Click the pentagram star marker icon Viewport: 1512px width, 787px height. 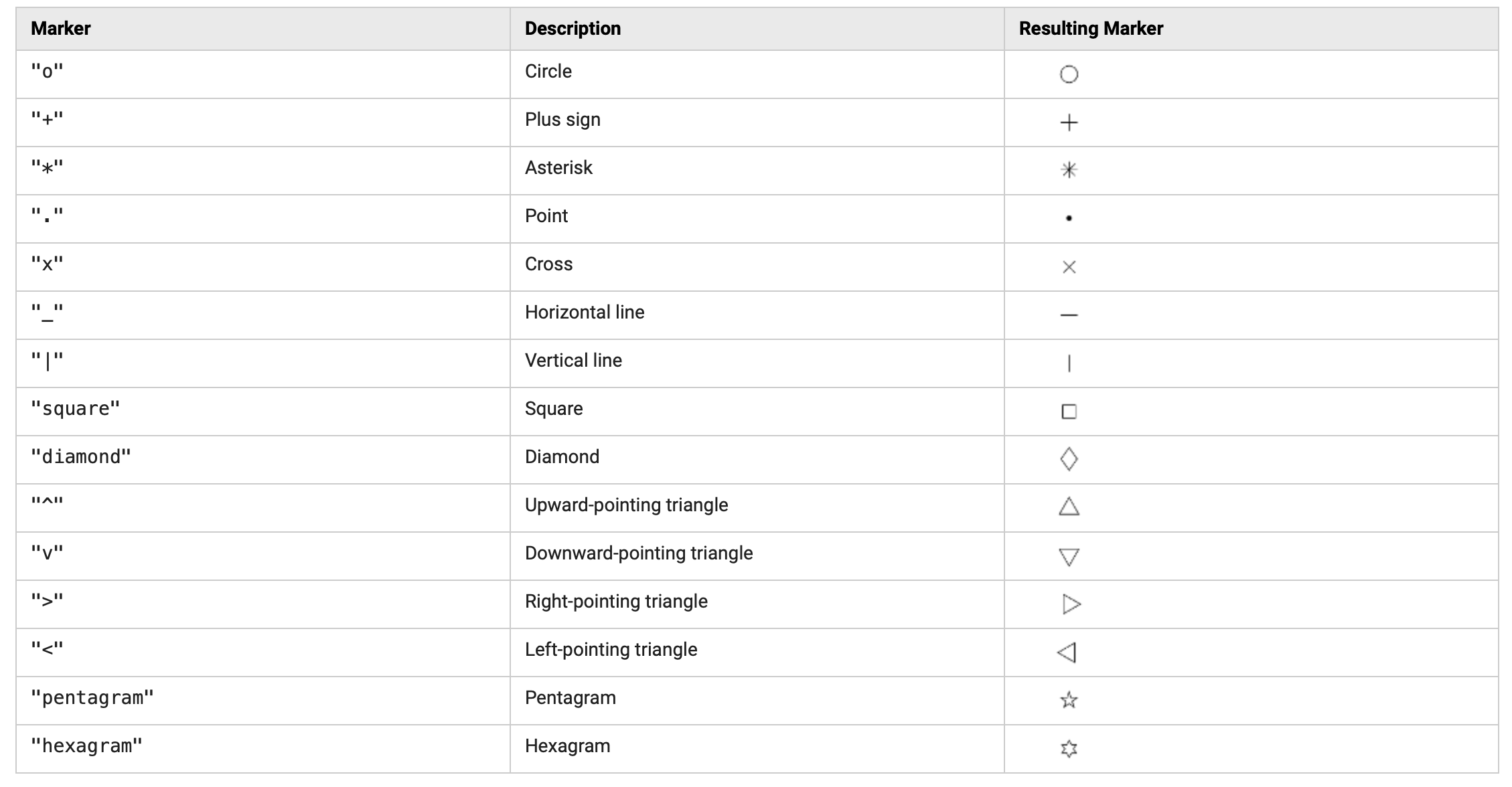[x=1069, y=700]
